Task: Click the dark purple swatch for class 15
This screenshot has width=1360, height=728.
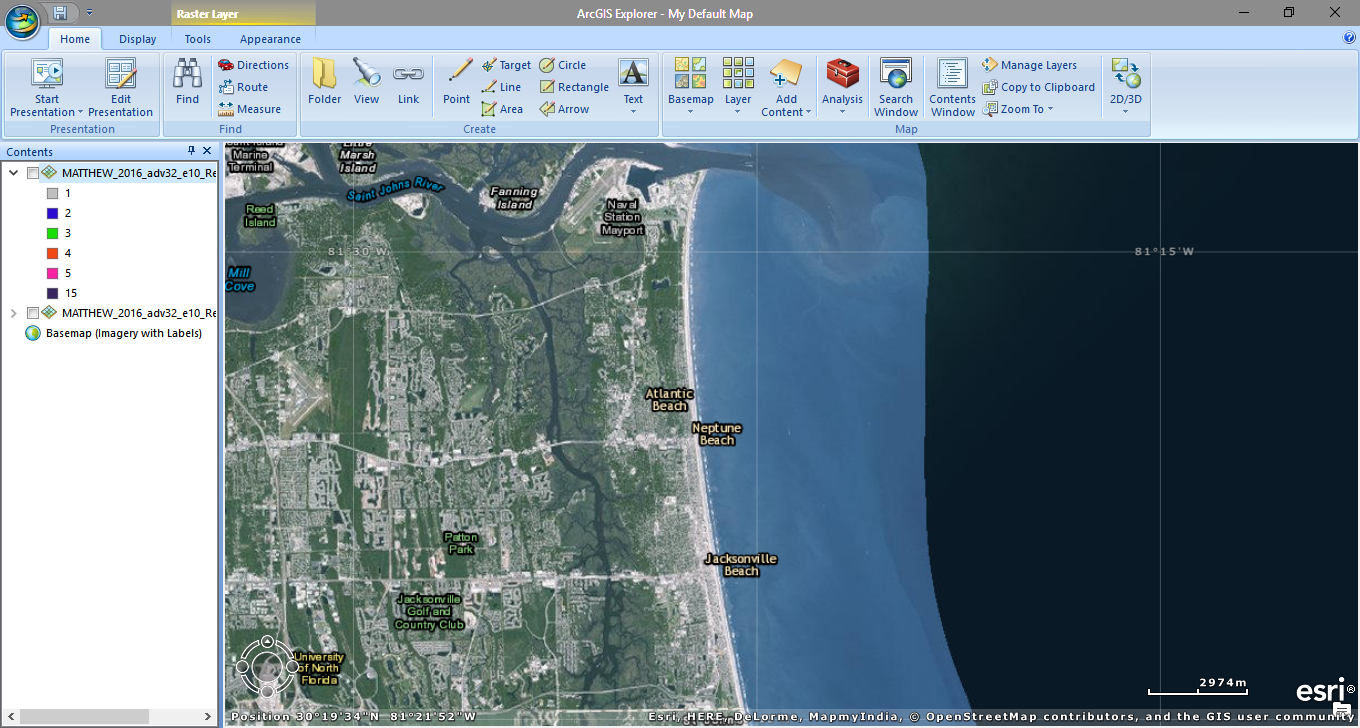Action: coord(53,293)
